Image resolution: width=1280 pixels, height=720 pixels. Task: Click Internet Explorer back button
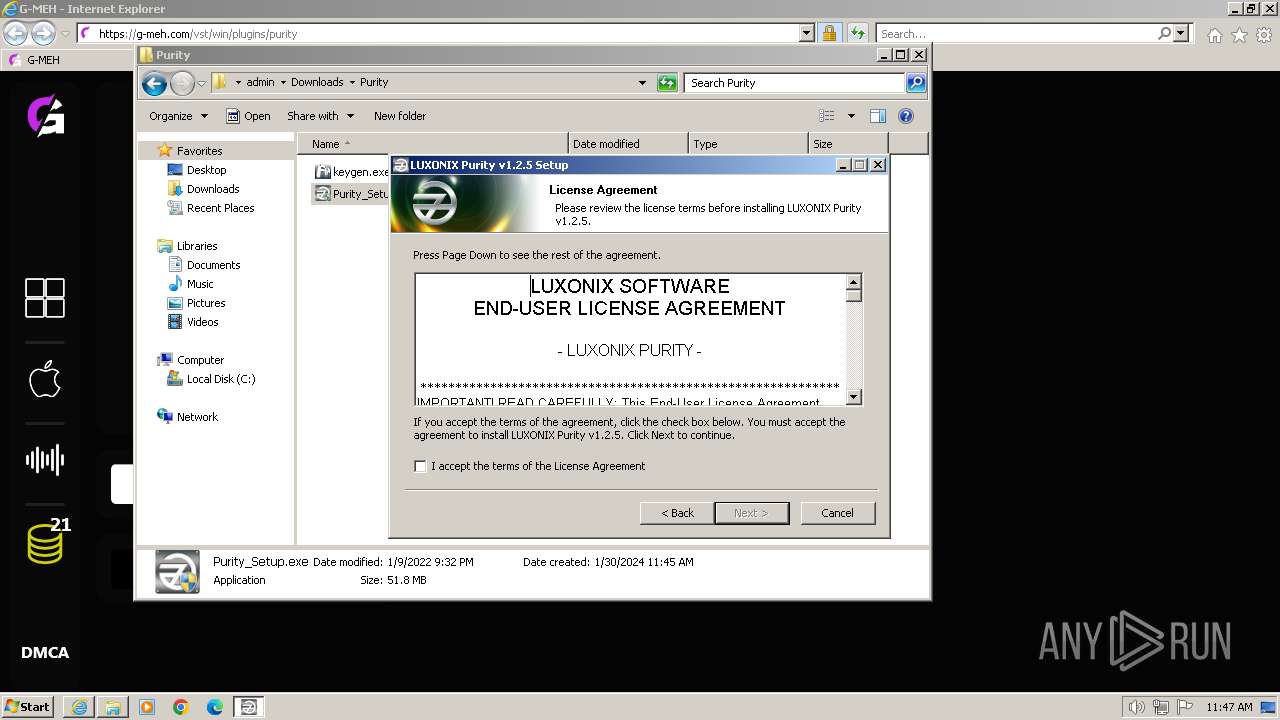pyautogui.click(x=15, y=34)
